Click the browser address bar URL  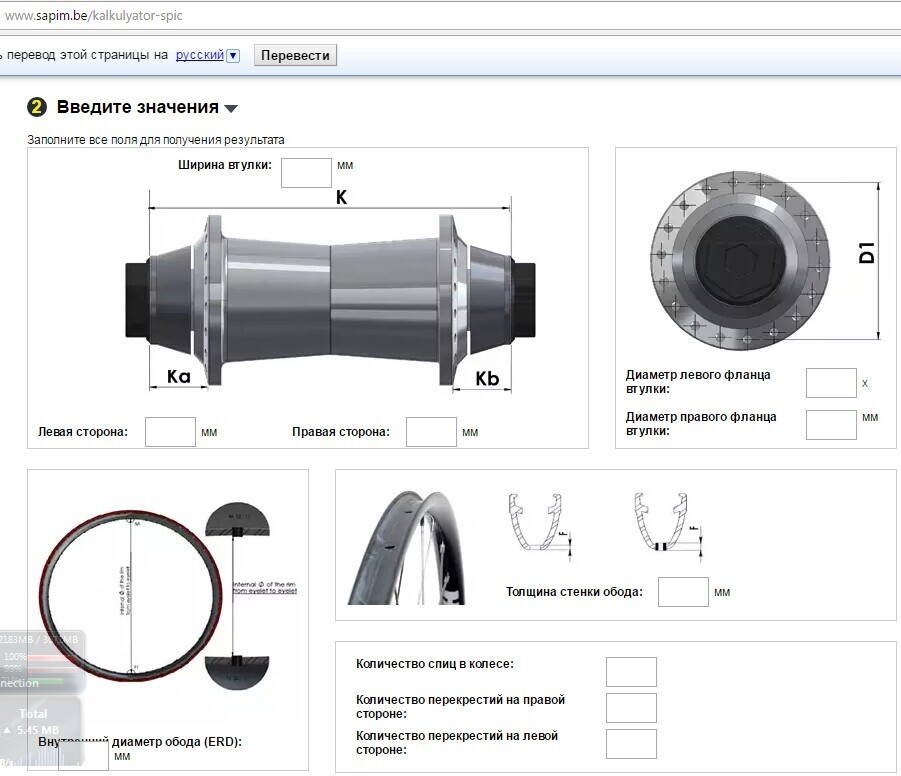(x=95, y=16)
